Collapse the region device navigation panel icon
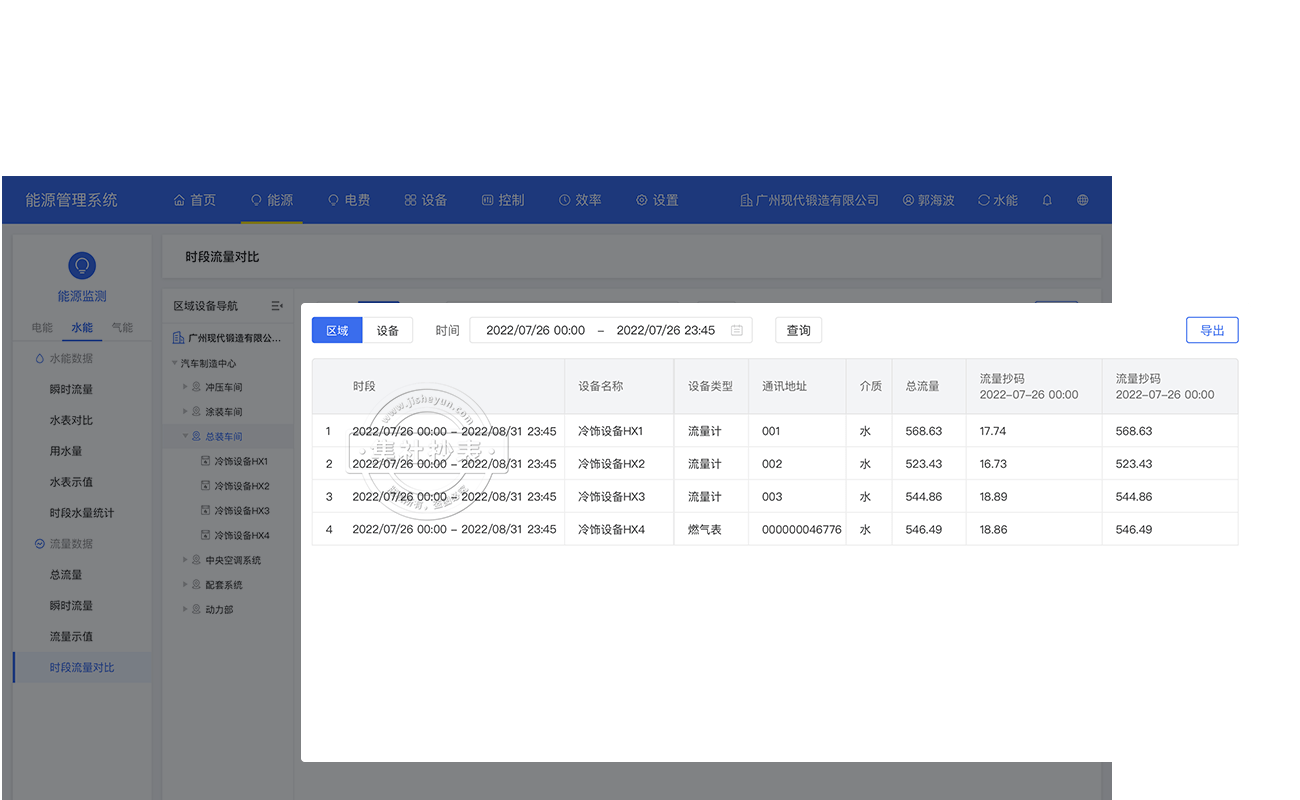This screenshot has height=800, width=1300. (277, 306)
